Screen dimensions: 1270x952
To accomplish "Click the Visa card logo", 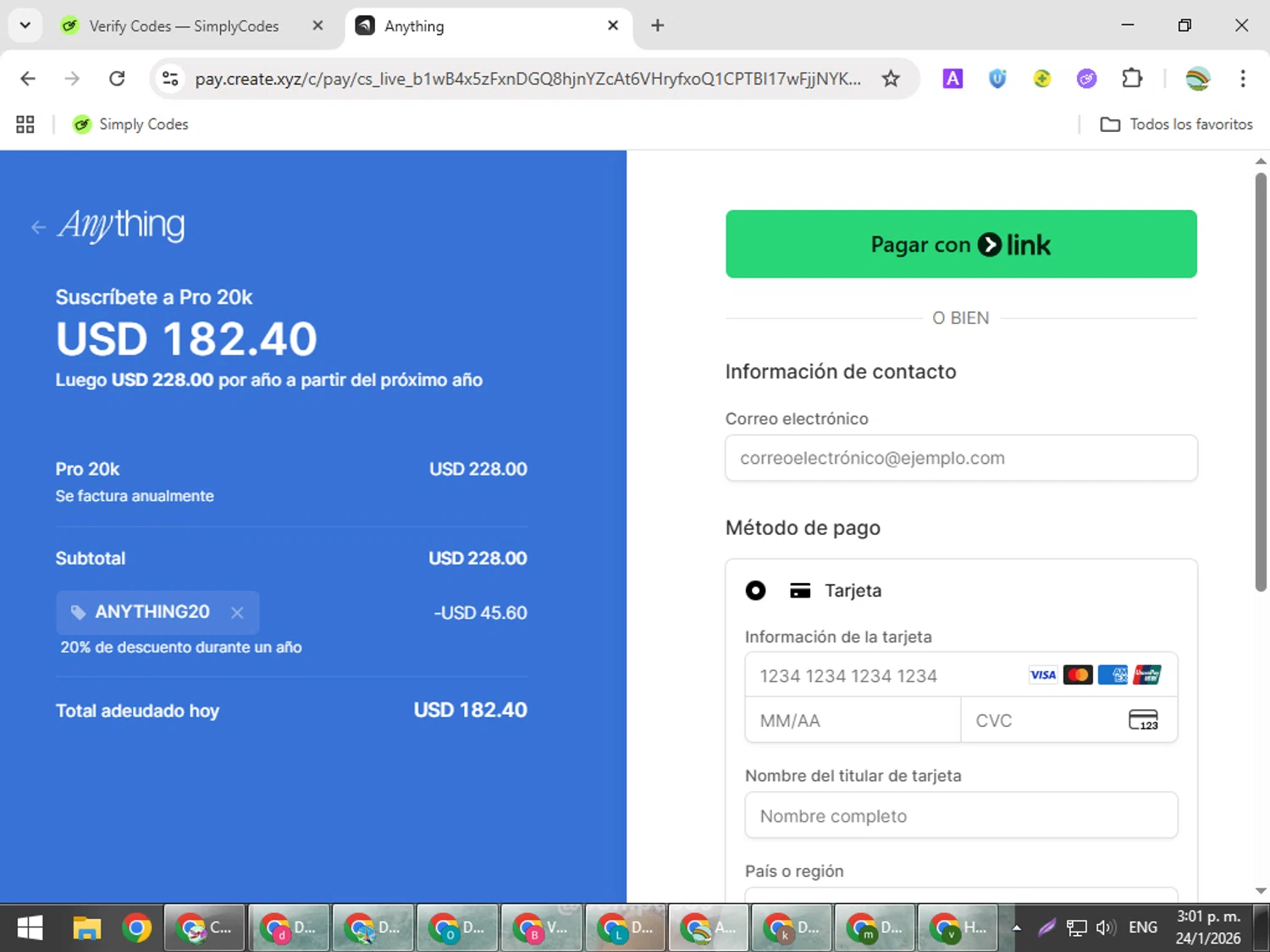I will pos(1043,674).
